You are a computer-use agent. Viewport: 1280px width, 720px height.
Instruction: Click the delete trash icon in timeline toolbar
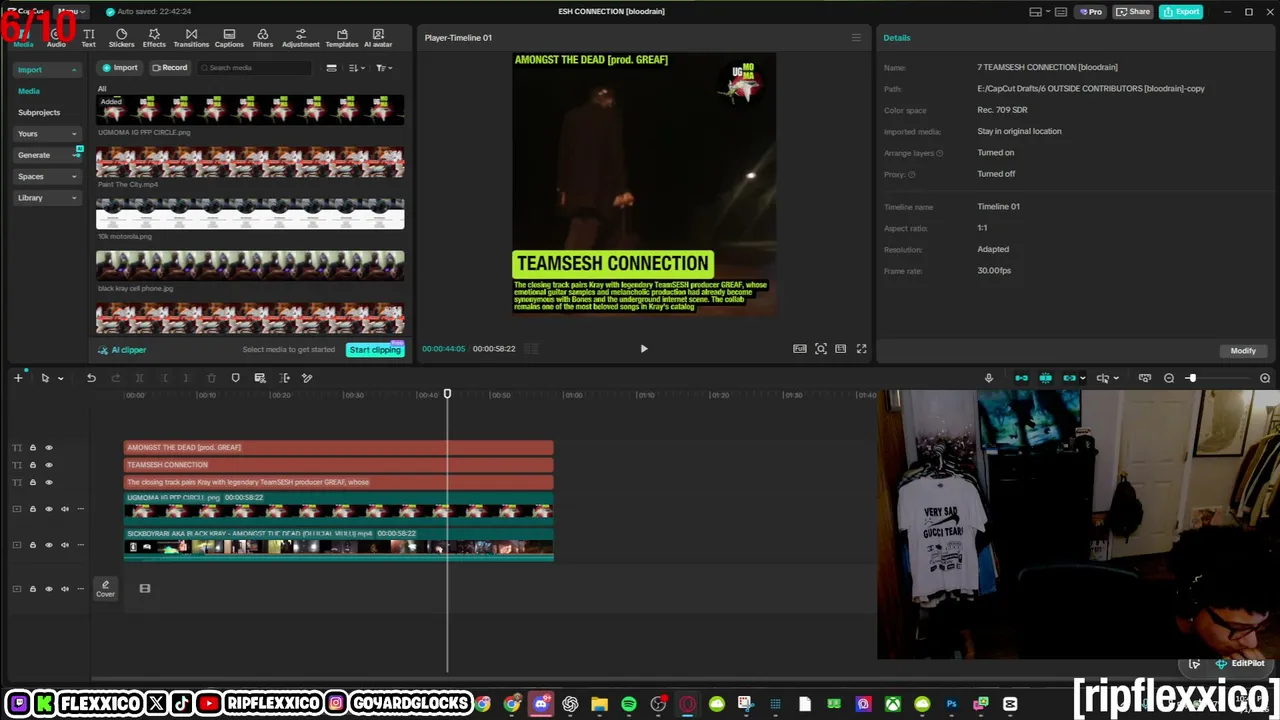pos(211,378)
